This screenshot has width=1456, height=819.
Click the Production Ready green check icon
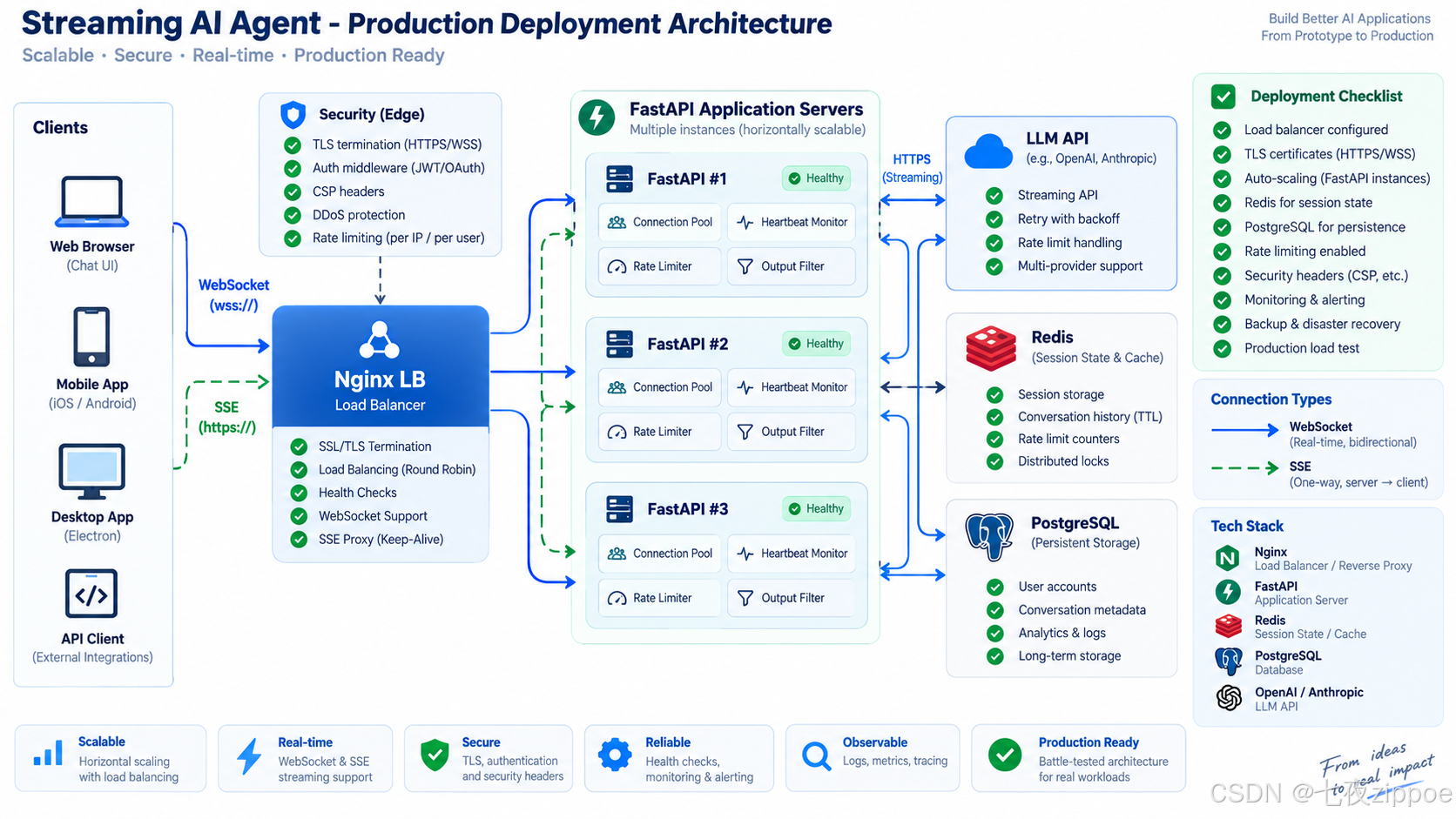click(x=1005, y=755)
